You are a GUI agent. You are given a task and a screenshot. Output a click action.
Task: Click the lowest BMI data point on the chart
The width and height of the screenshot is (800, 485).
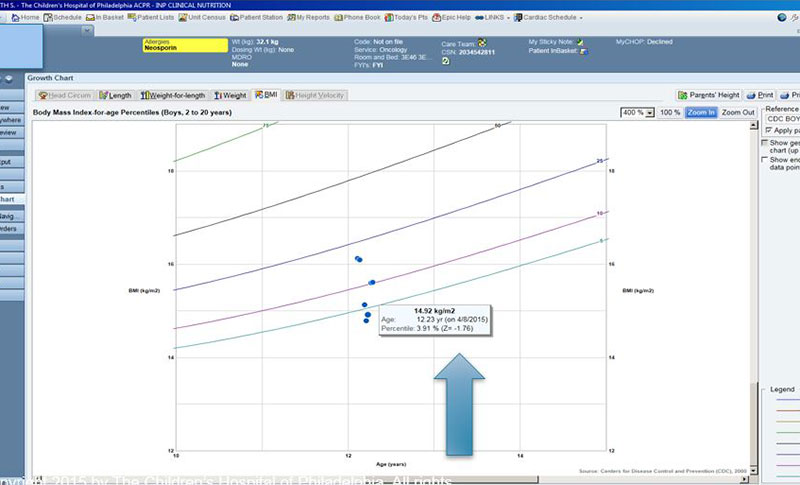(x=366, y=321)
